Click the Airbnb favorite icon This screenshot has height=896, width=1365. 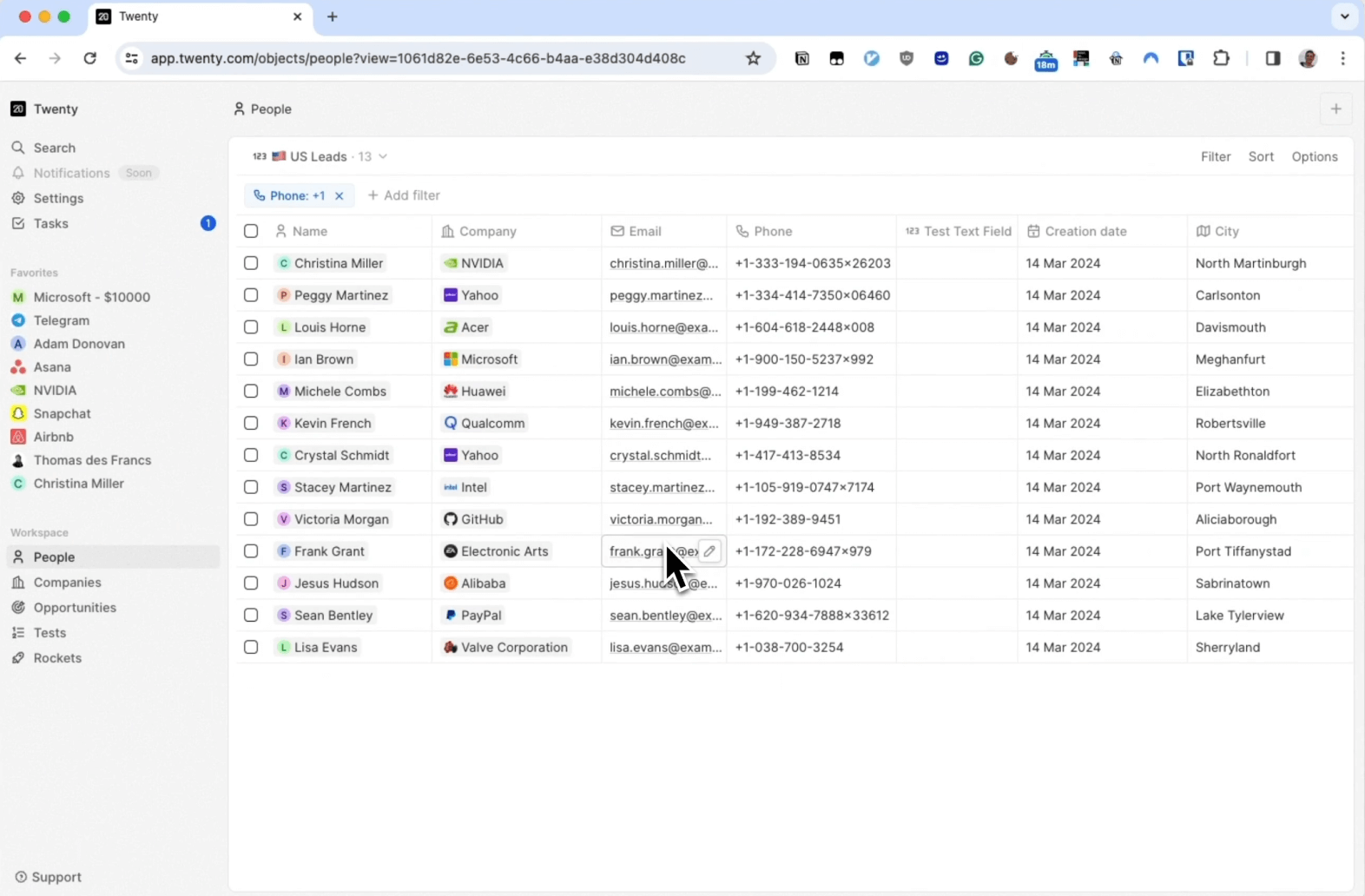click(17, 437)
